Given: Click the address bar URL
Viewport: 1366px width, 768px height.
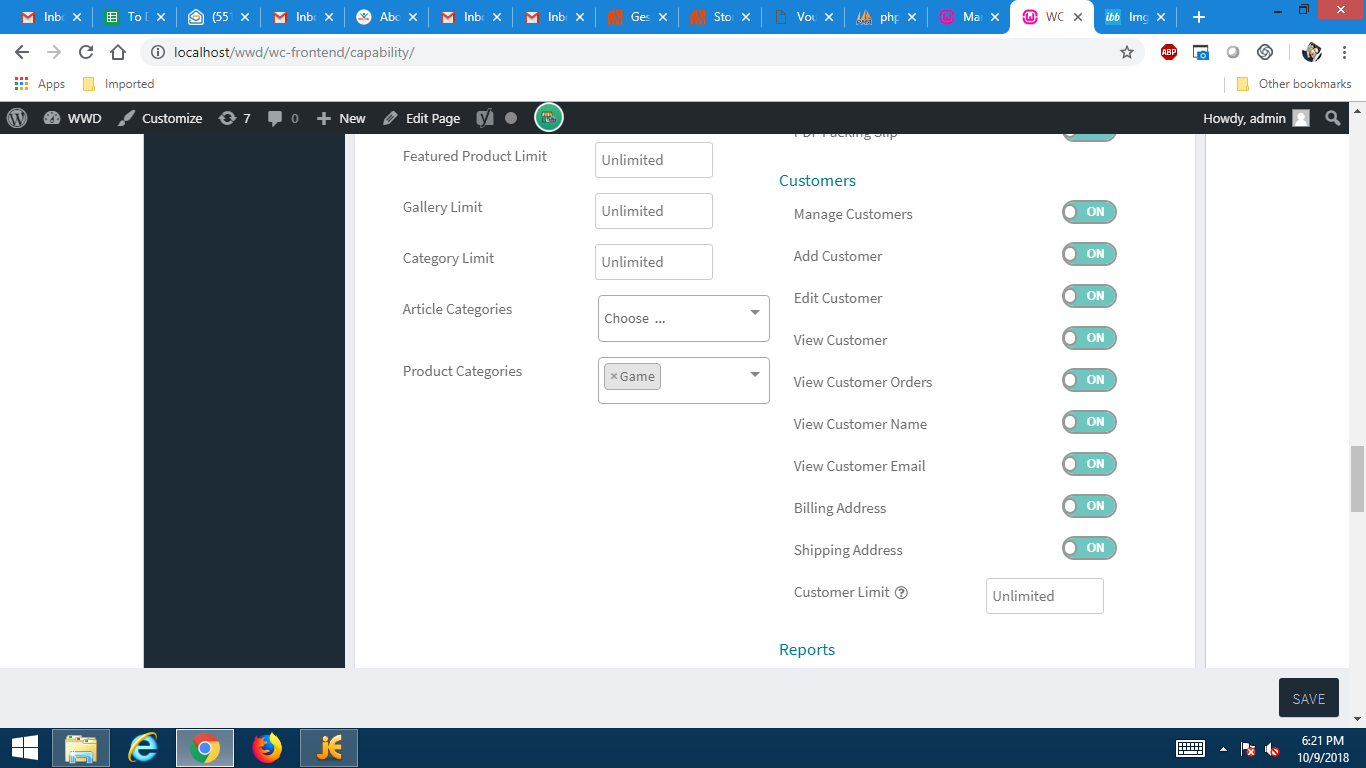Looking at the screenshot, I should click(x=294, y=52).
